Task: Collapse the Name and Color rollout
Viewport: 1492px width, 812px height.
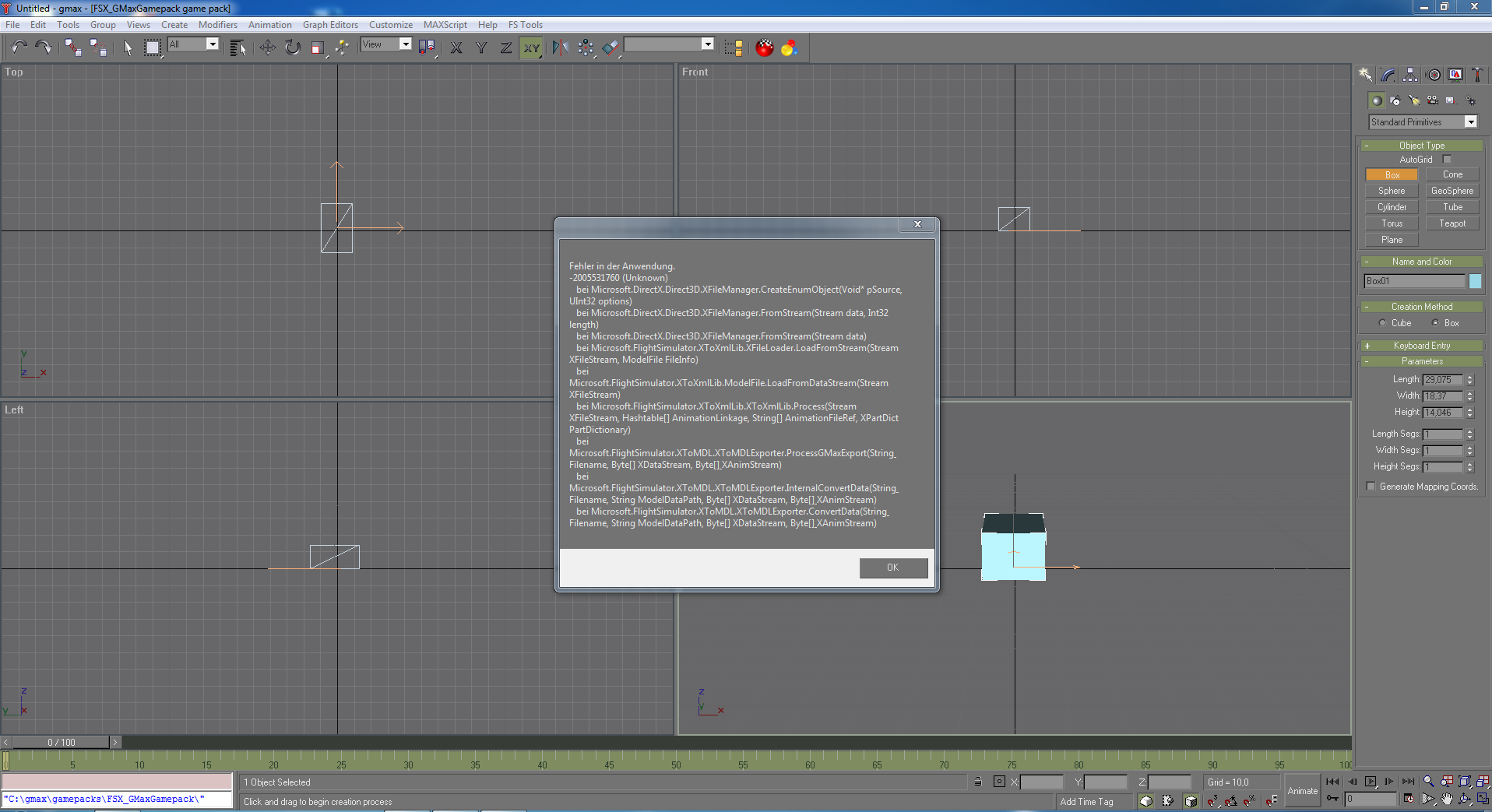Action: [x=1422, y=262]
